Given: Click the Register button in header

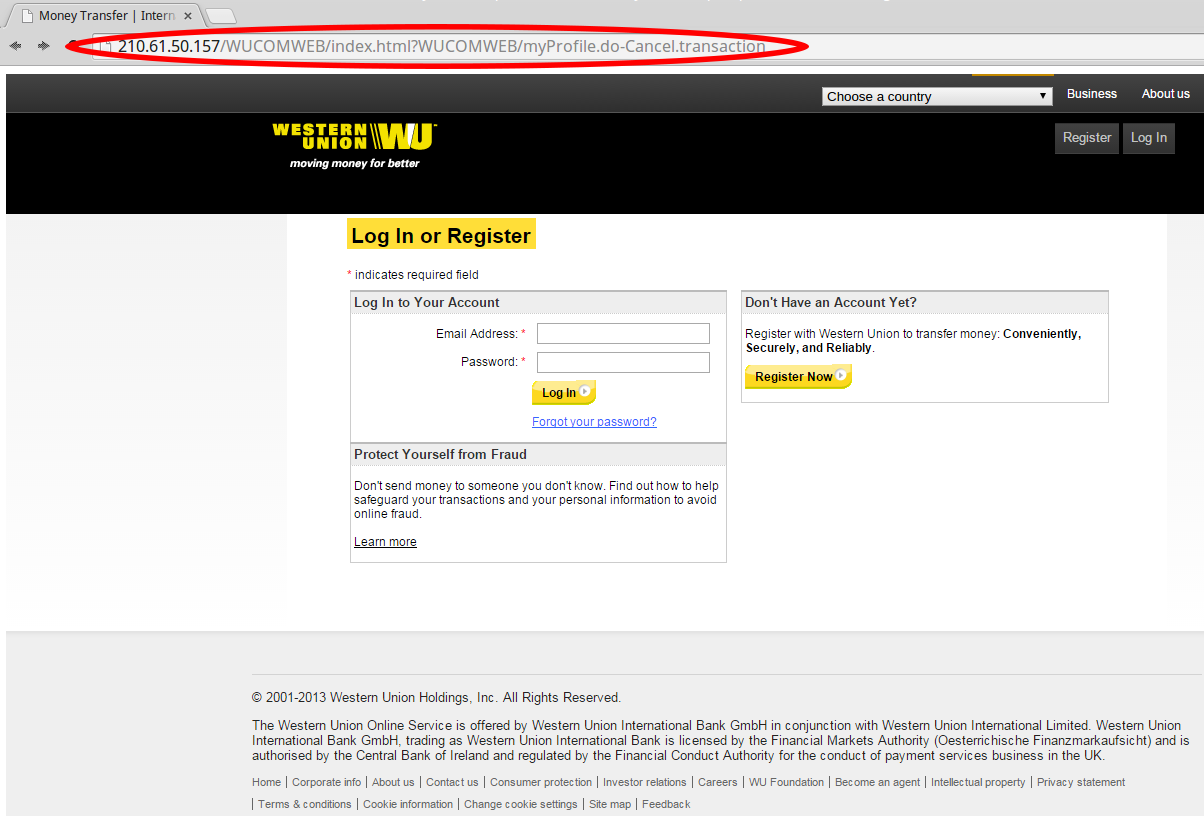Looking at the screenshot, I should tap(1086, 138).
